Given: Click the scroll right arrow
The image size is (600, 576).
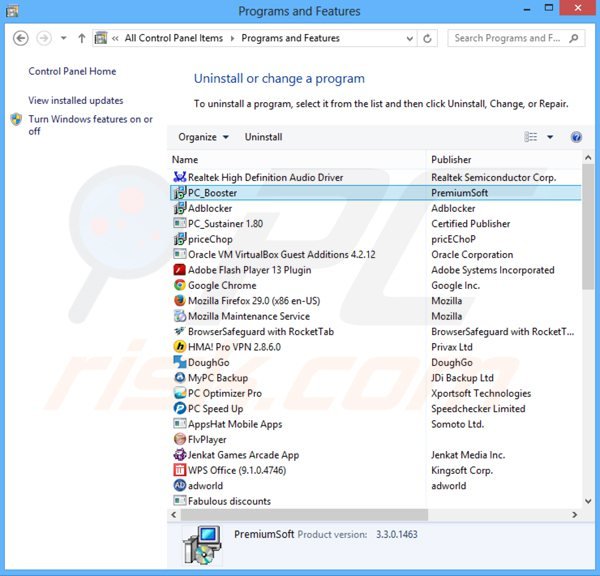Looking at the screenshot, I should tap(574, 515).
